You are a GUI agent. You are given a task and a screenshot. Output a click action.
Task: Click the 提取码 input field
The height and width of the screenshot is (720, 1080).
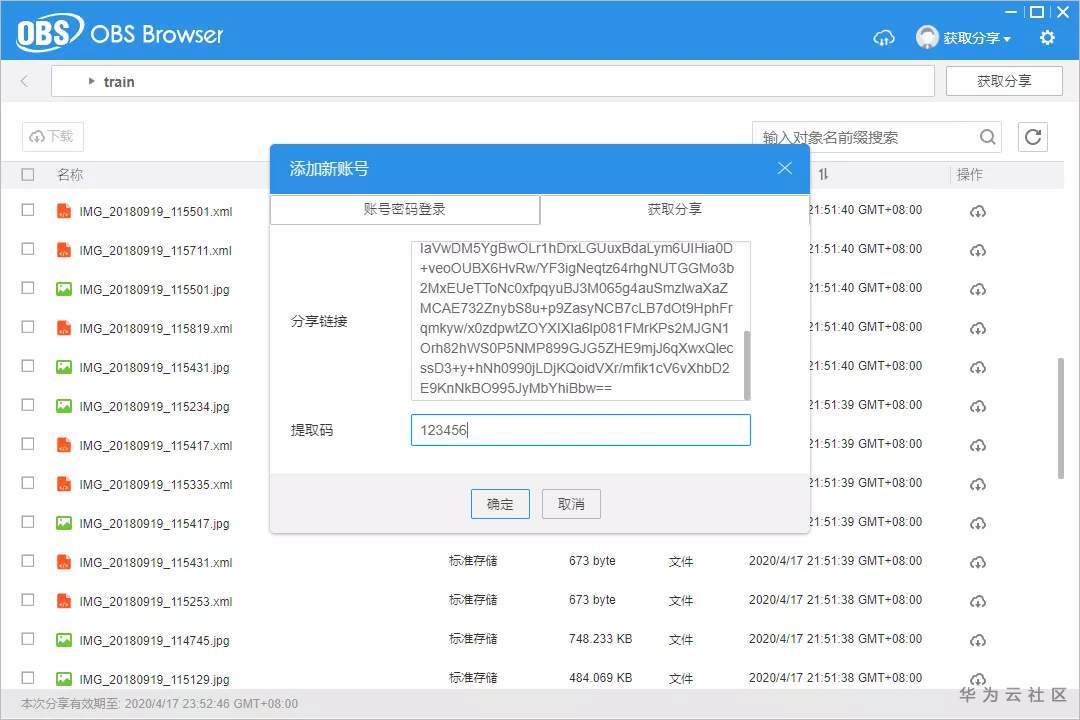pyautogui.click(x=581, y=430)
